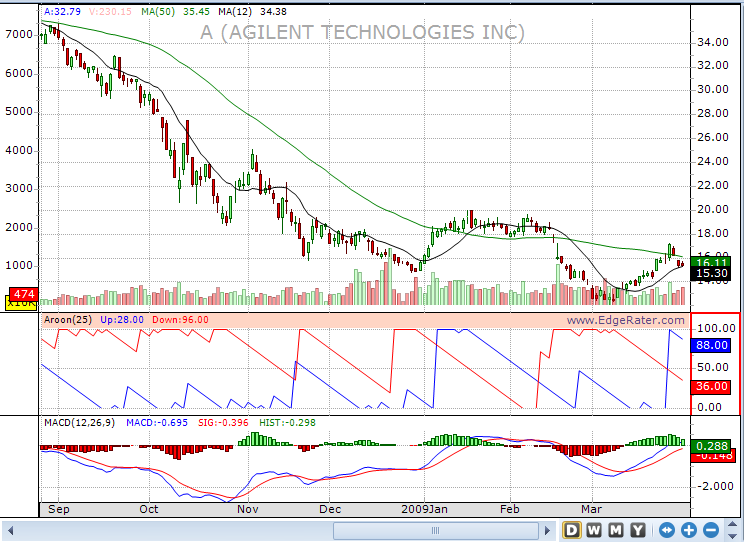This screenshot has height=542, width=744.
Task: Click the V:230.15 volume readout
Action: [x=110, y=11]
